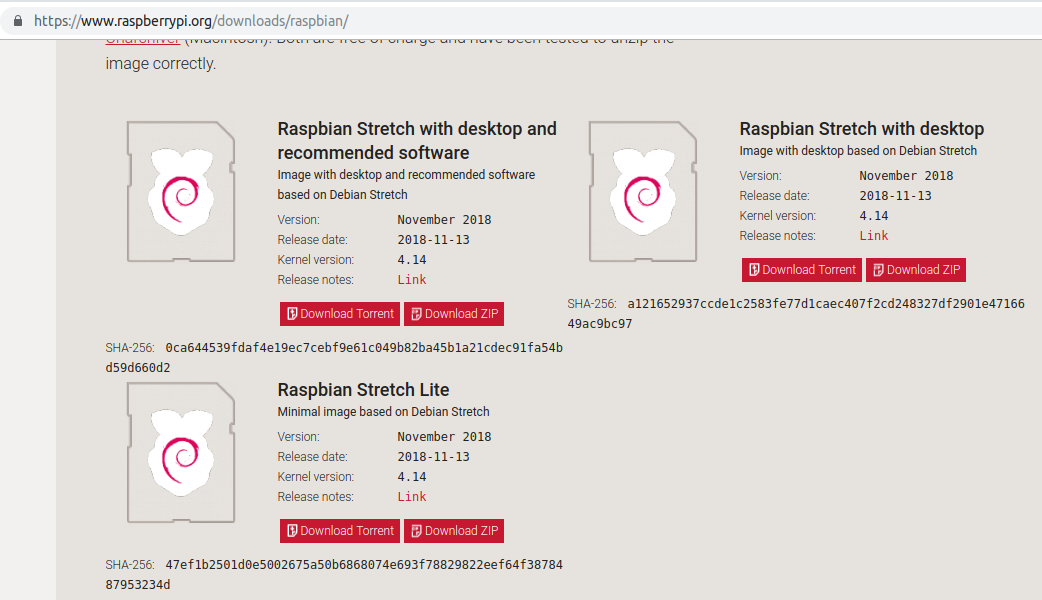The image size is (1042, 600).
Task: Click kernel version 4.14 for Stretch with desktop
Action: [874, 216]
